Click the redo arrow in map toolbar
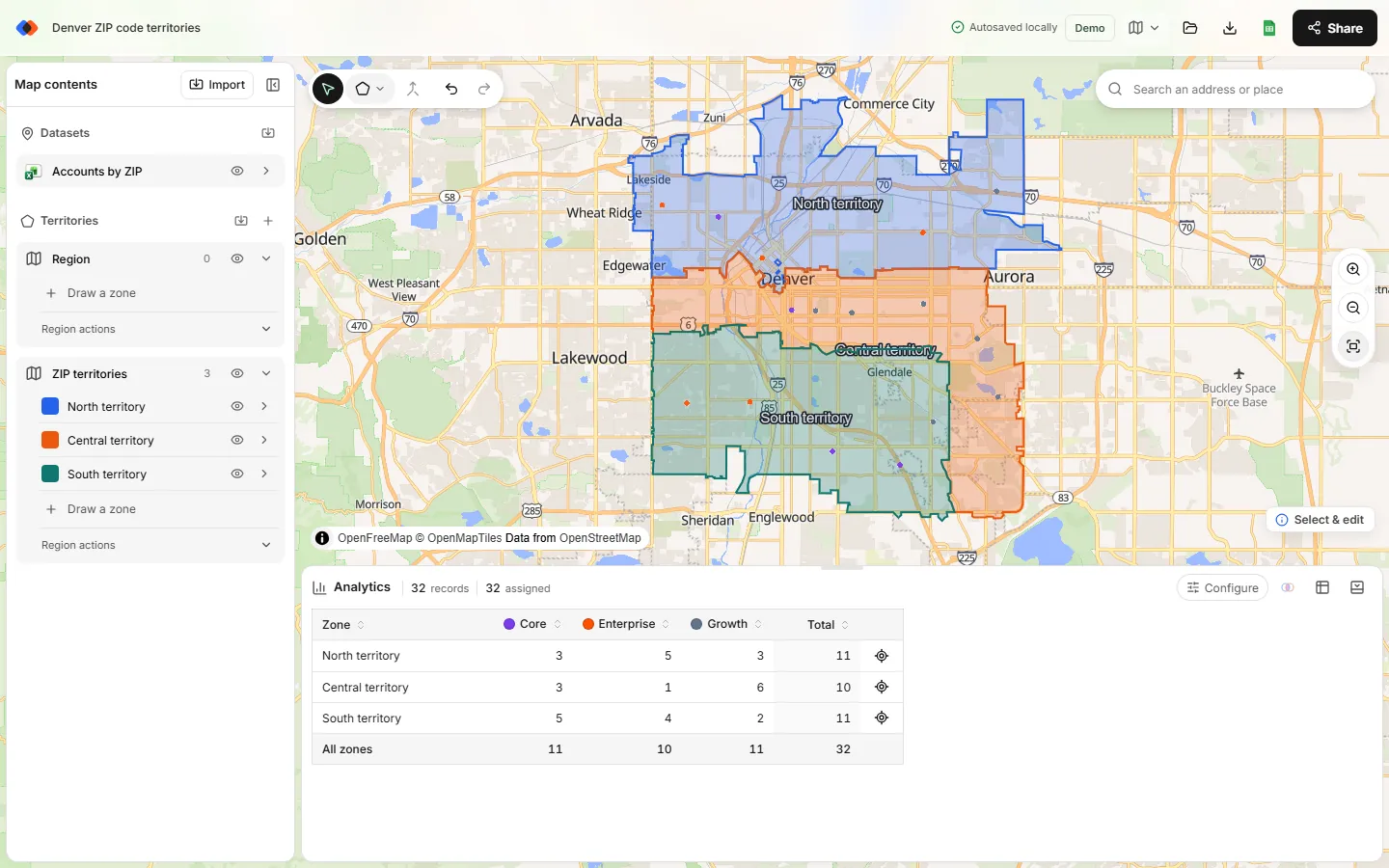This screenshot has width=1389, height=868. pyautogui.click(x=484, y=89)
